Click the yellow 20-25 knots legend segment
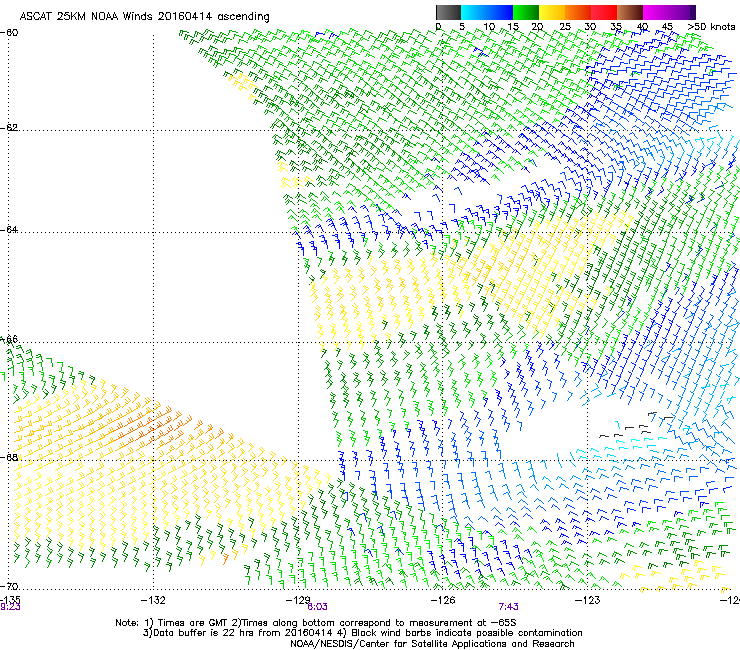This screenshot has width=740, height=650. pos(552,12)
